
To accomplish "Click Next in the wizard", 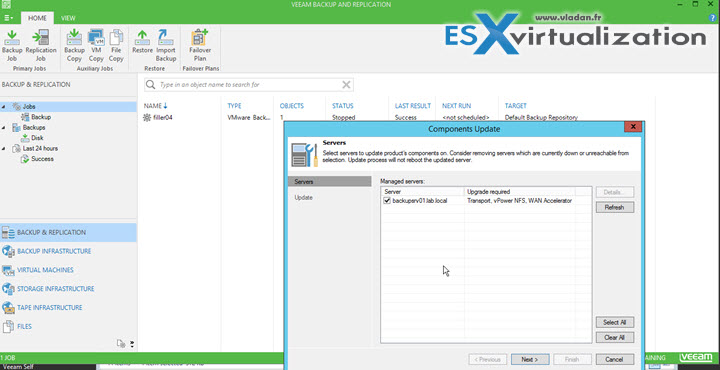I will tap(530, 359).
